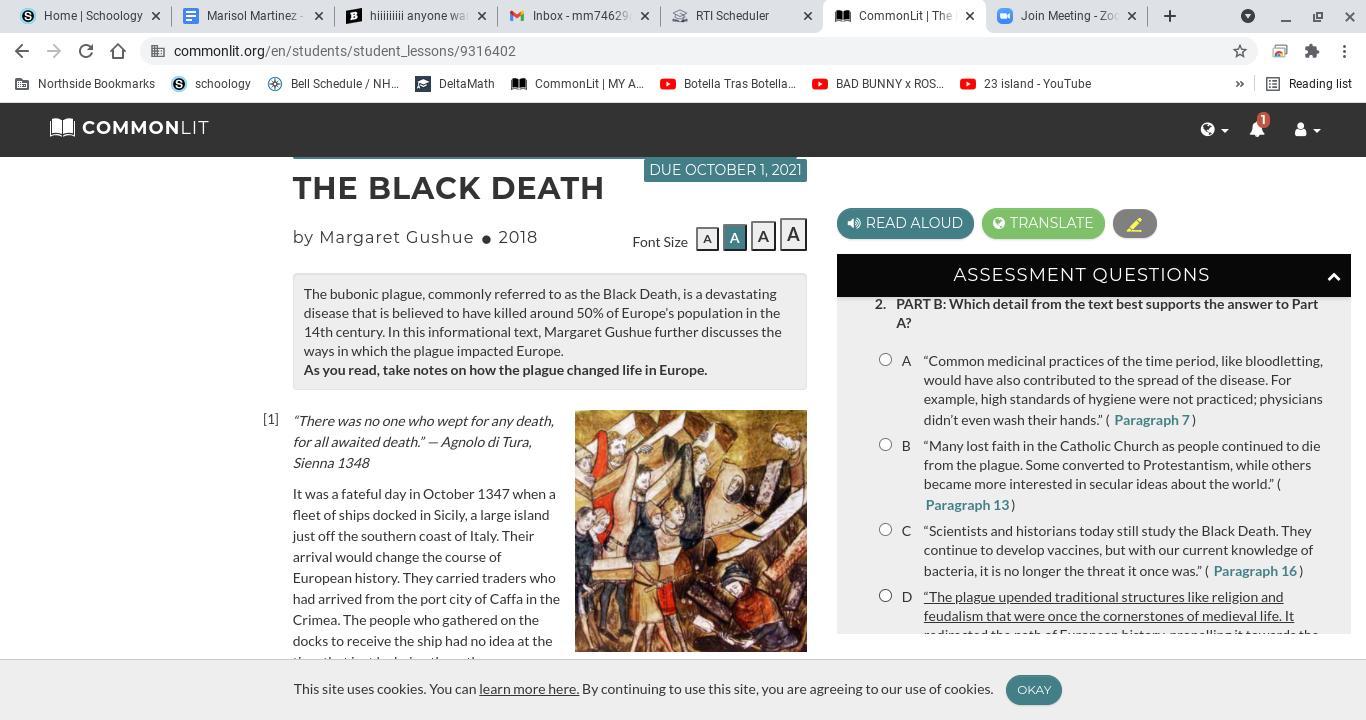Go back in browser history
The height and width of the screenshot is (720, 1366).
[x=22, y=51]
